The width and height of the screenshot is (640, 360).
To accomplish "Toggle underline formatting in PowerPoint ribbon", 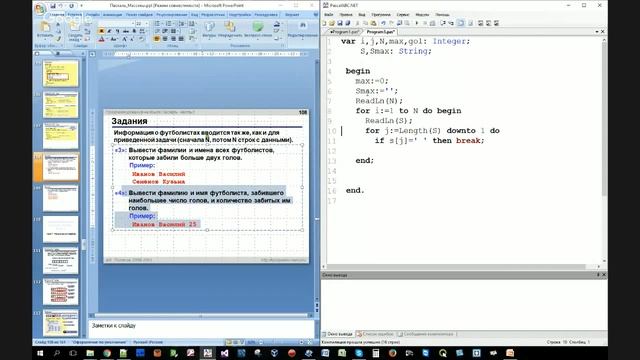I will click(x=118, y=31).
